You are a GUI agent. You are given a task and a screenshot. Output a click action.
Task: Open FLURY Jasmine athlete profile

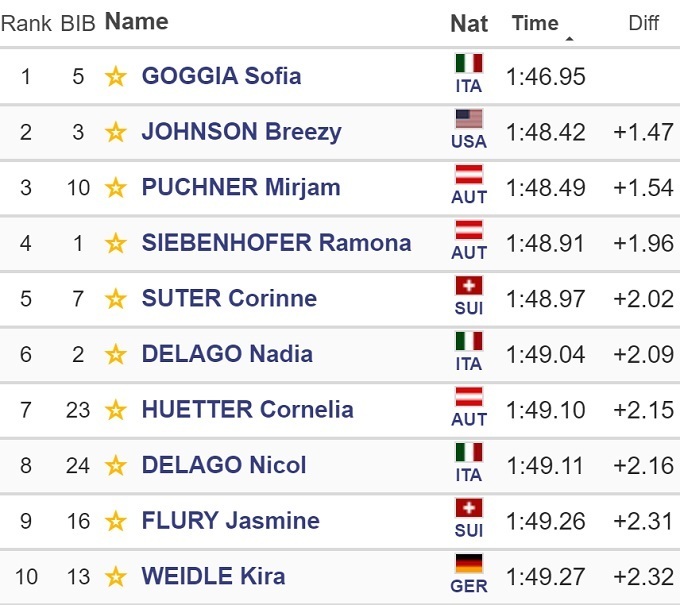point(230,521)
